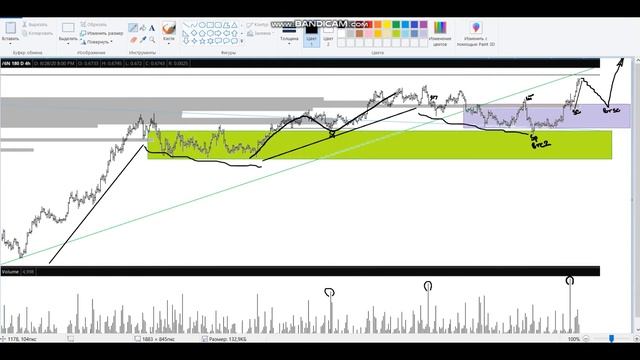Choose the Curve shape

[x=194, y=25]
